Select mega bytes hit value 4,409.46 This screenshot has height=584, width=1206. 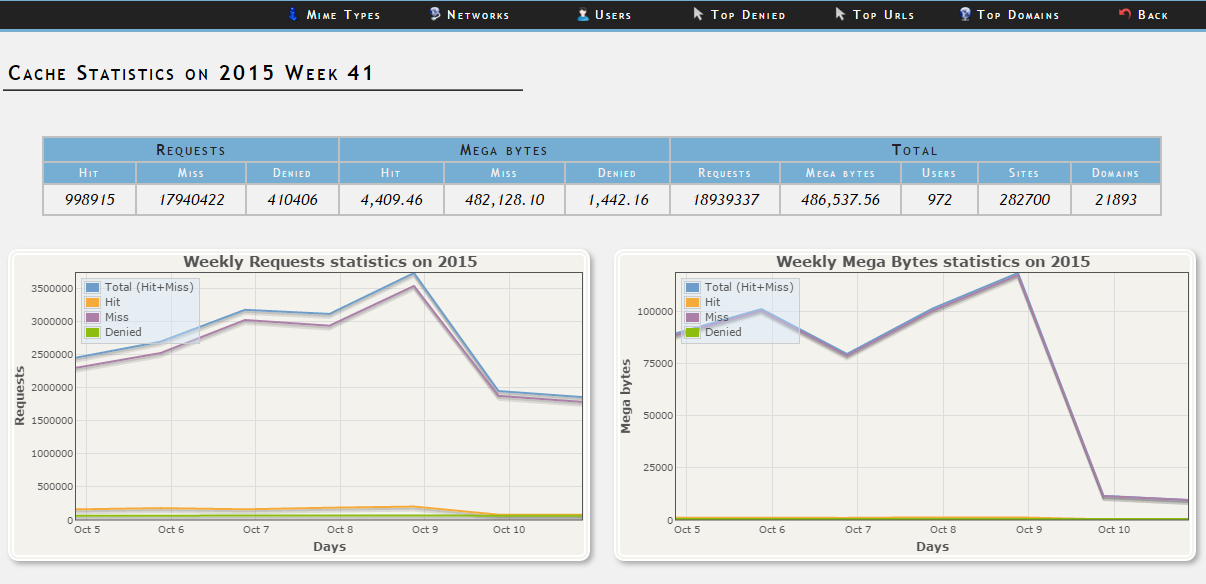(x=390, y=200)
